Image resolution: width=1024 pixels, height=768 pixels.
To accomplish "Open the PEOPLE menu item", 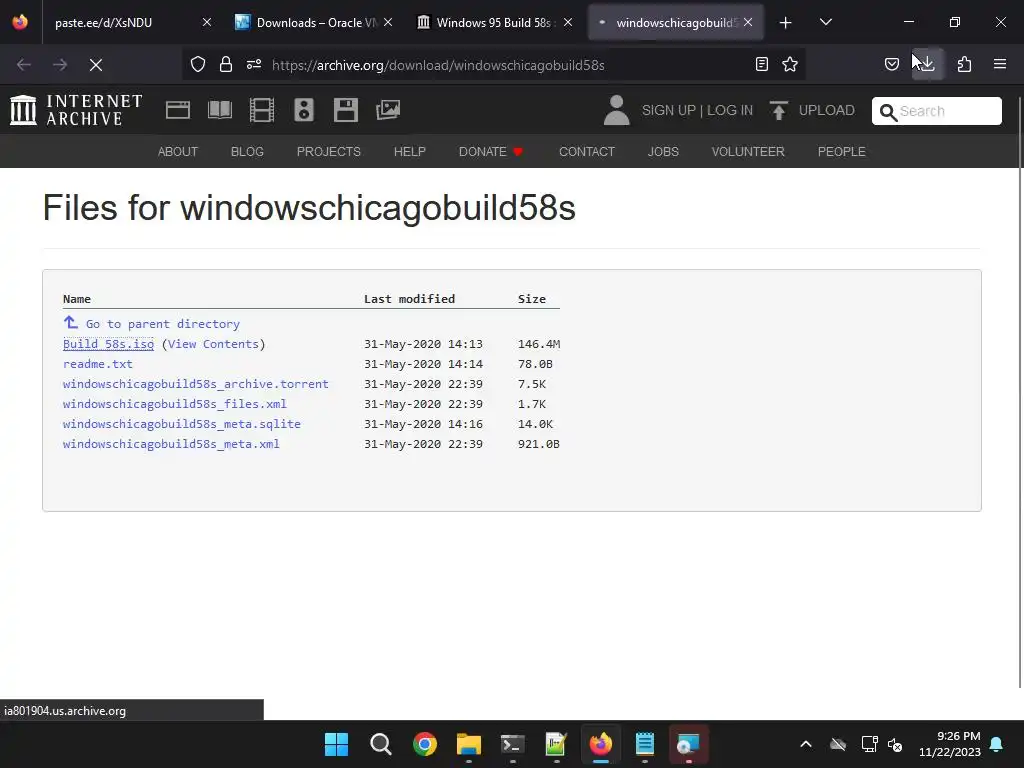I will (841, 152).
